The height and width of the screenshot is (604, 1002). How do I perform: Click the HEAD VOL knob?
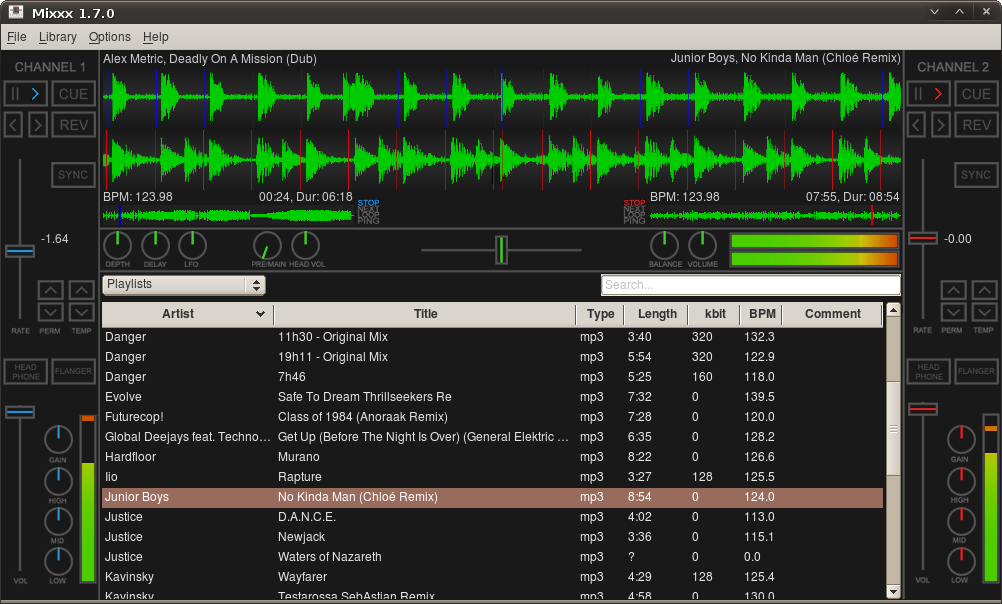pos(305,245)
